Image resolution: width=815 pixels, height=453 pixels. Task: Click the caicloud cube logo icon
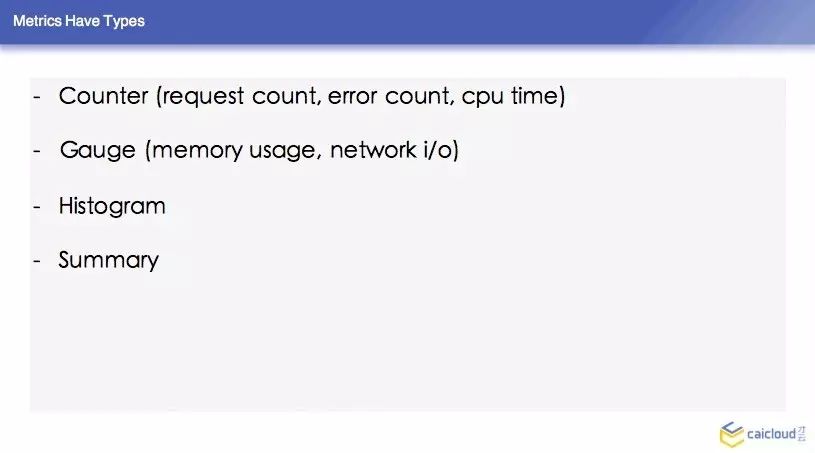point(732,434)
